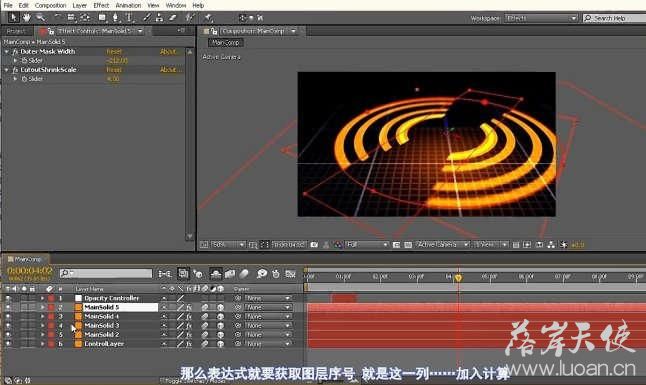Screen dimensions: 646x385
Task: Select the Zoom magnifier tool
Action: pos(40,18)
